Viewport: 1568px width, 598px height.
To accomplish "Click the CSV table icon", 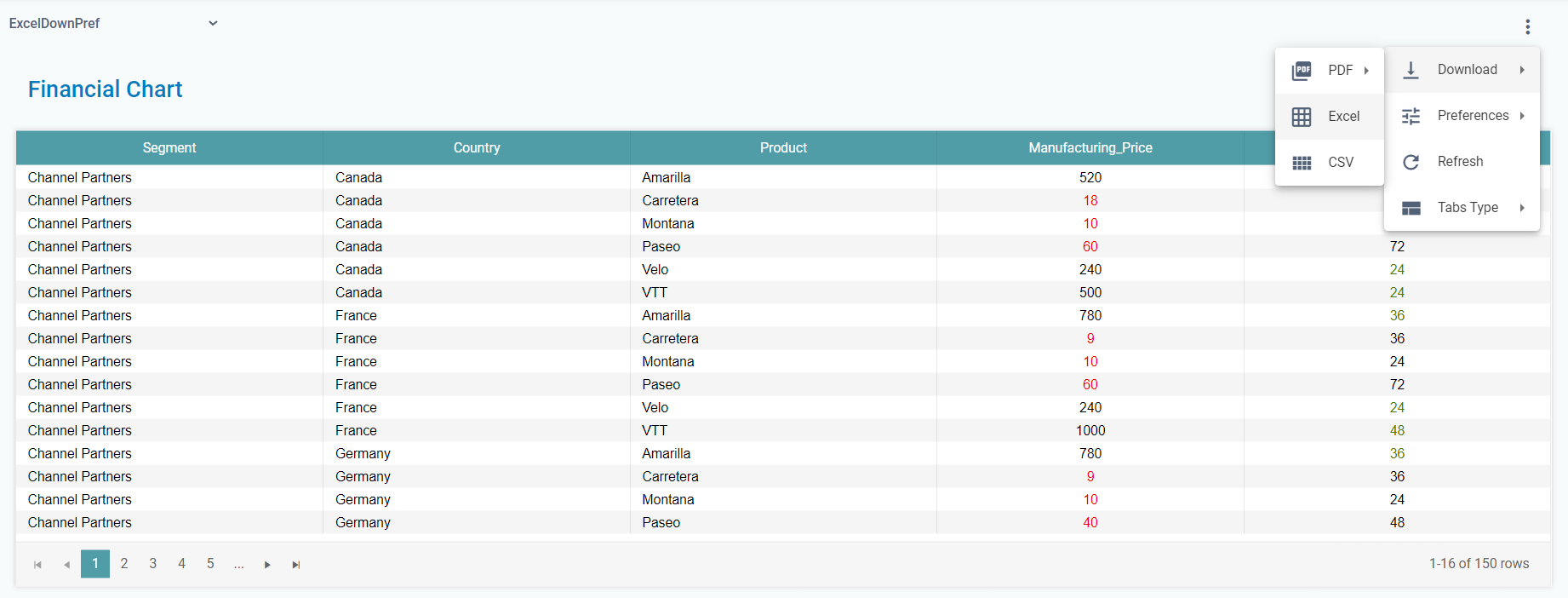I will [x=1302, y=163].
